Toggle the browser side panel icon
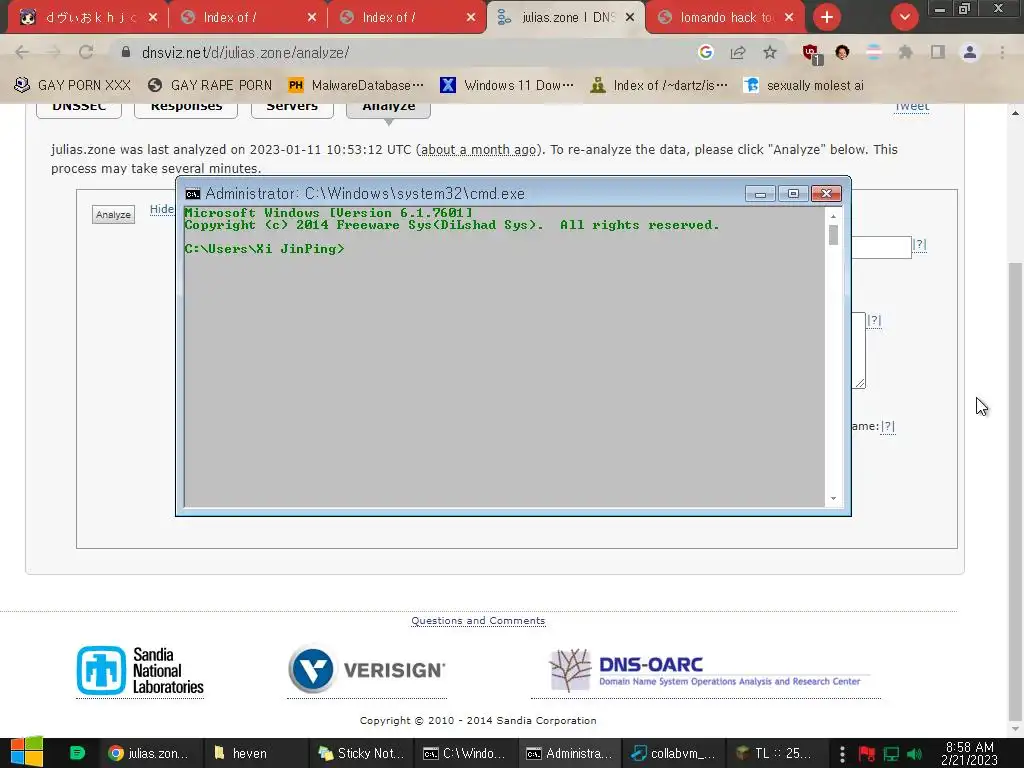The width and height of the screenshot is (1024, 768). (x=938, y=52)
